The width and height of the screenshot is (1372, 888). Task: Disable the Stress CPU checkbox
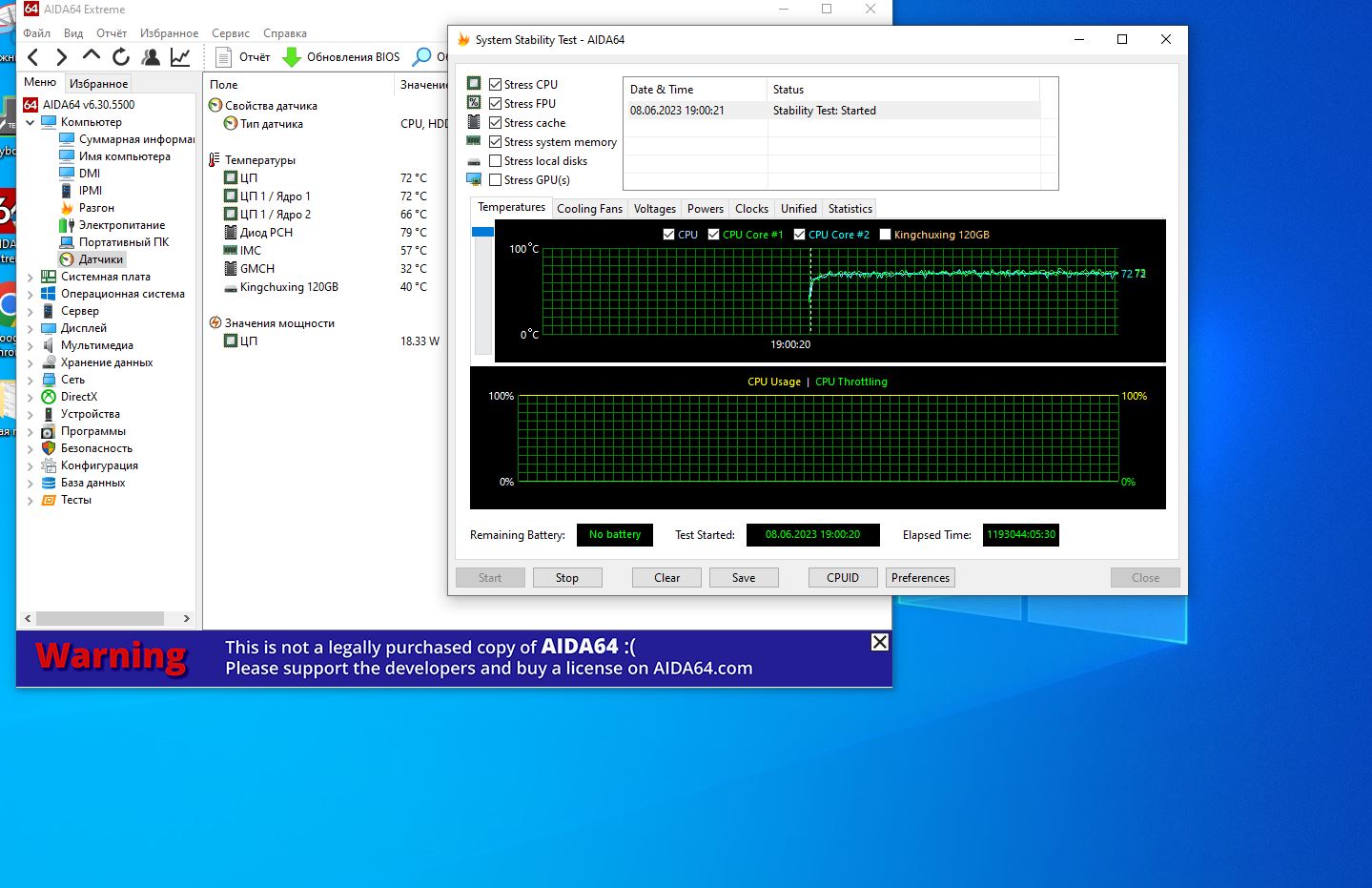496,85
